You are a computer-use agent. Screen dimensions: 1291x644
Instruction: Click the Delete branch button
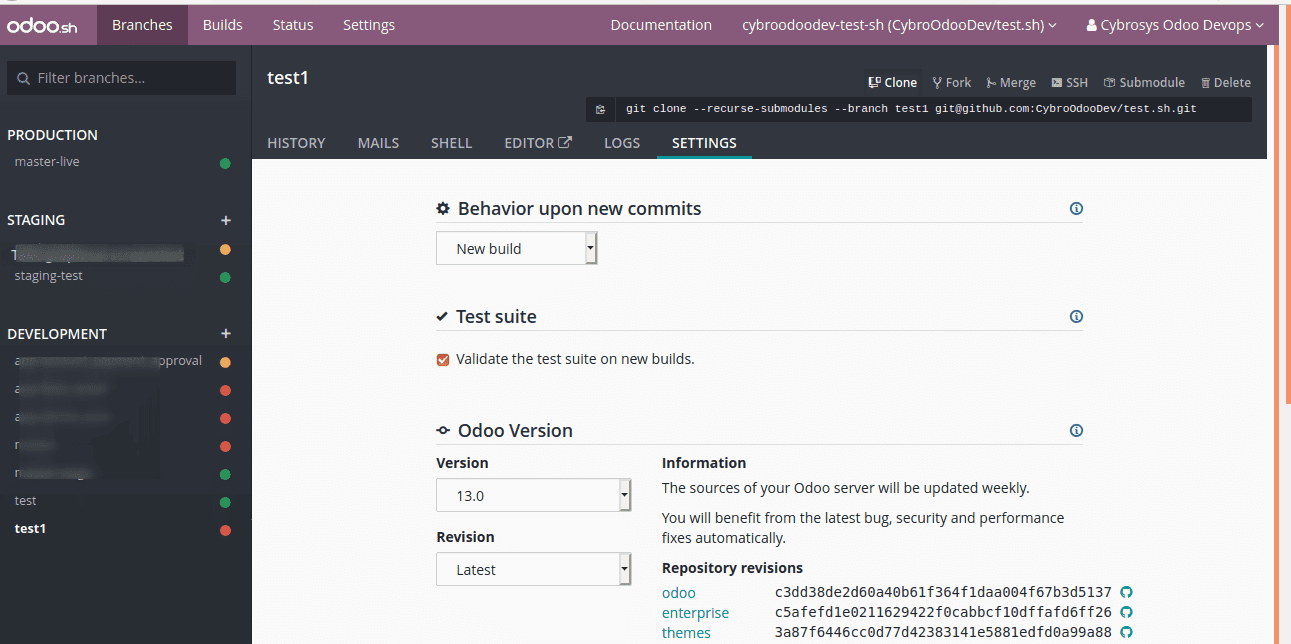1225,83
